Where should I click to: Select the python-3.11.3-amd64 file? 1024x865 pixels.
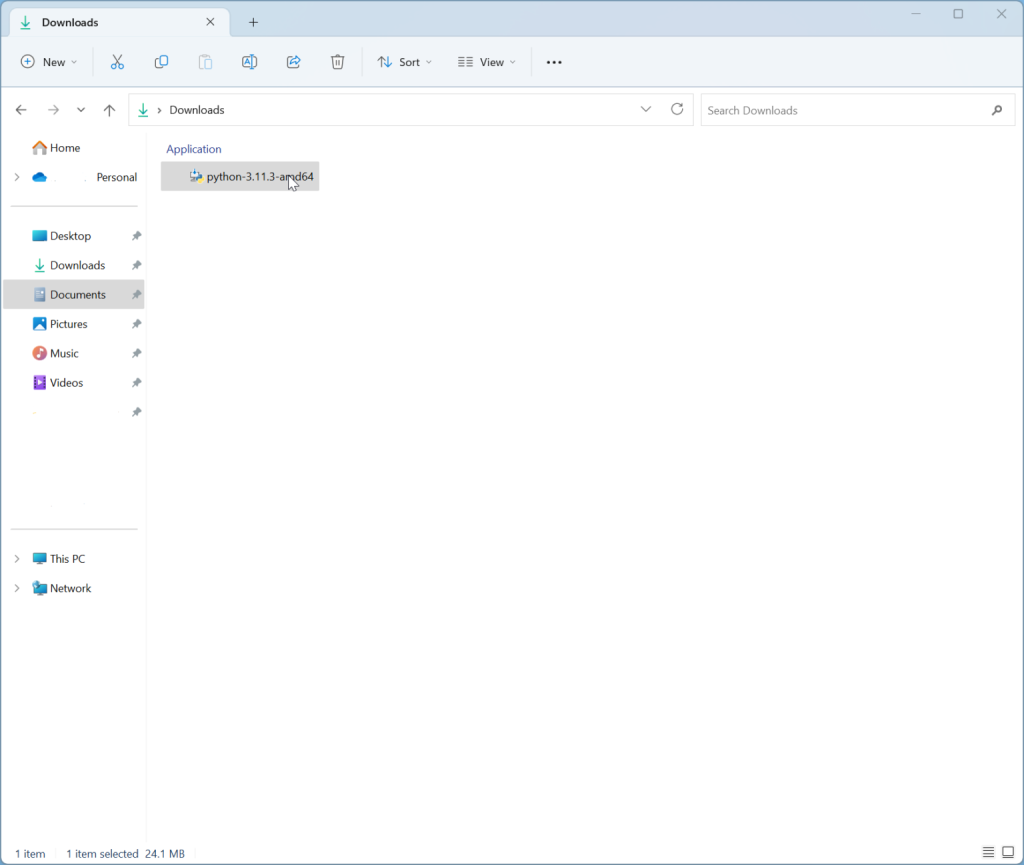click(240, 176)
